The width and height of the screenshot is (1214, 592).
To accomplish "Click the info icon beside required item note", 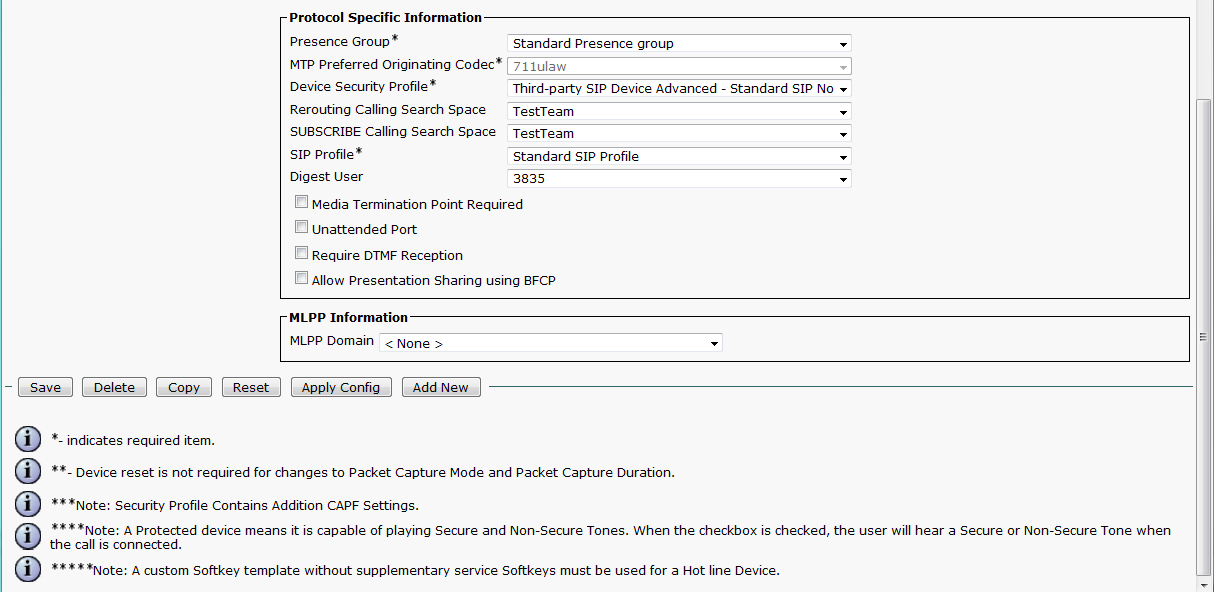I will coord(28,439).
